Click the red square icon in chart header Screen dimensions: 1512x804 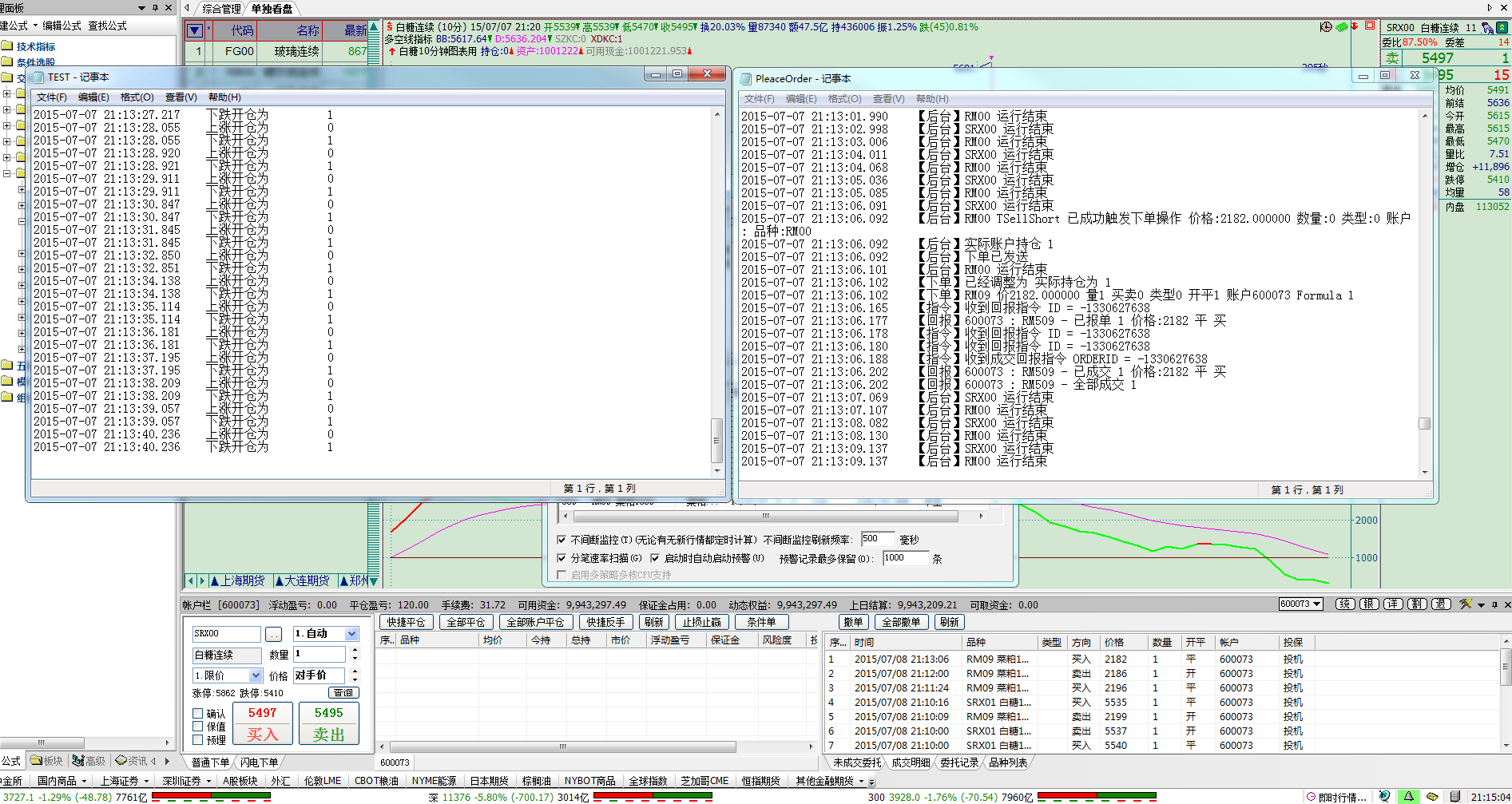(1369, 26)
